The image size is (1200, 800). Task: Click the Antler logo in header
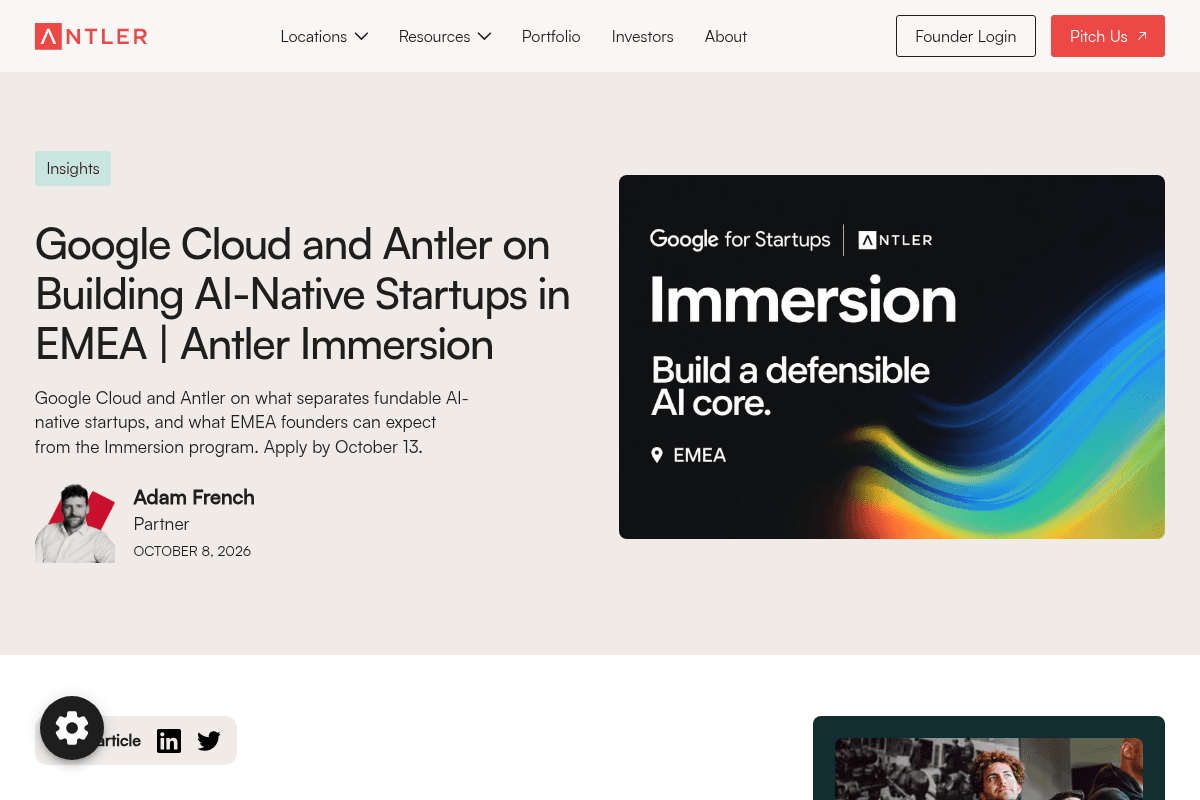coord(91,37)
